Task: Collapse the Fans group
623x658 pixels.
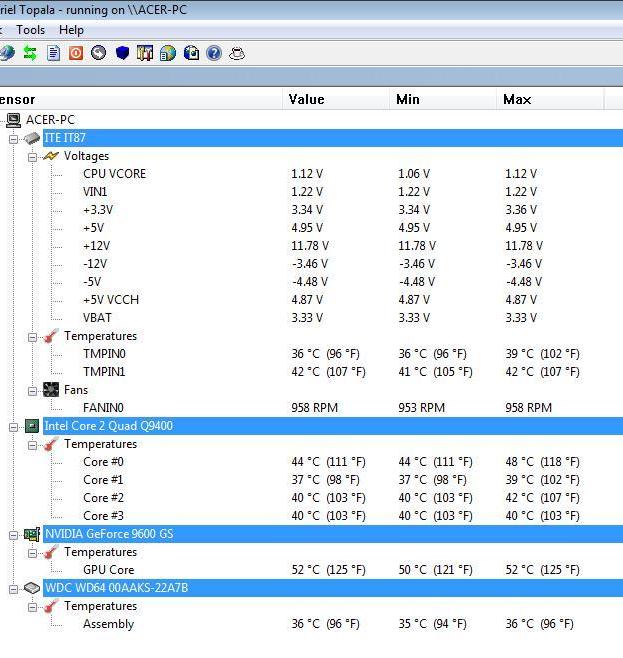Action: (32, 391)
